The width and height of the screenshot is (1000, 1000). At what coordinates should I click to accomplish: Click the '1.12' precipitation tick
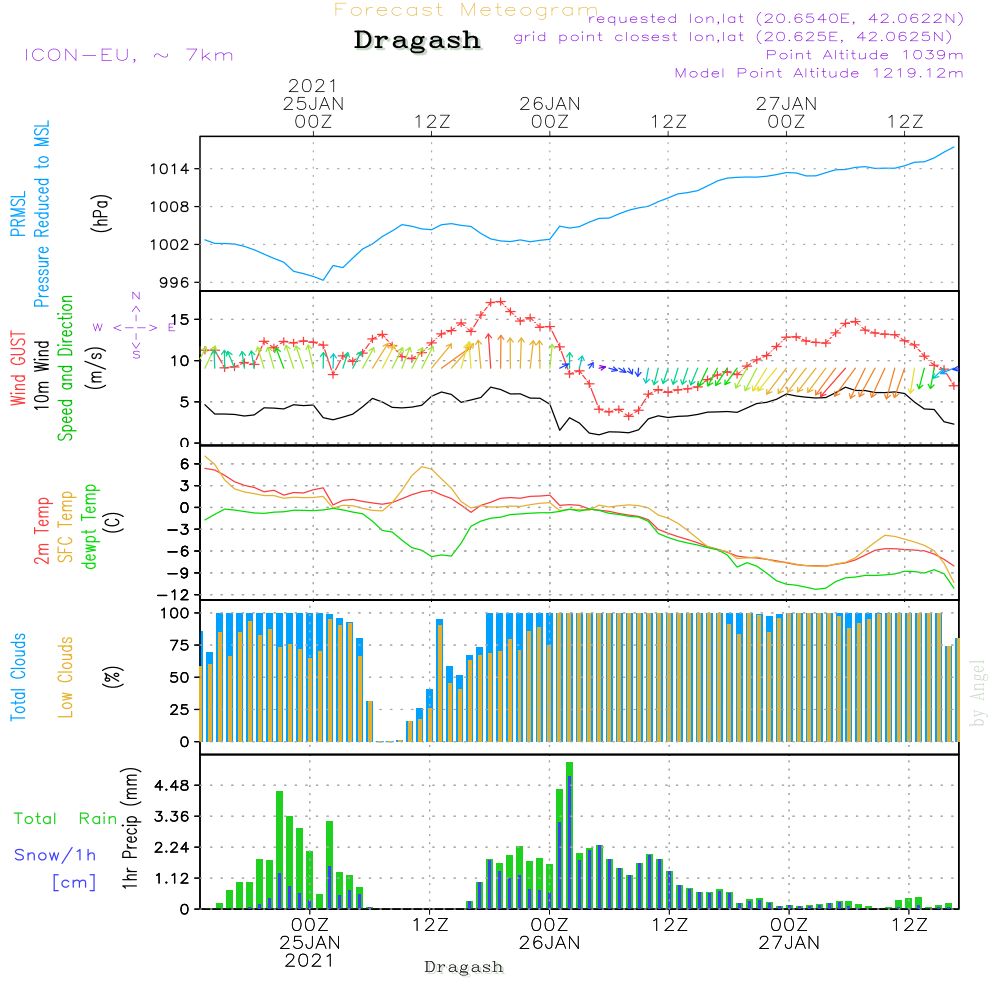tap(173, 879)
